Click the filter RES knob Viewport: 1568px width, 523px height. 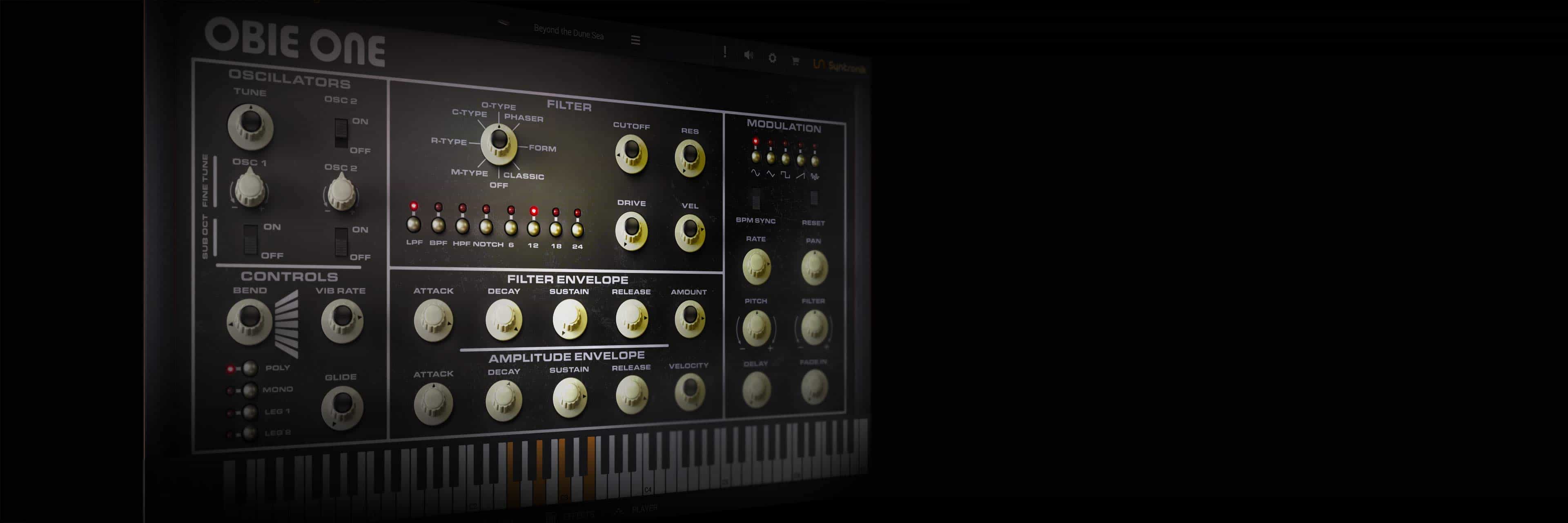click(690, 158)
